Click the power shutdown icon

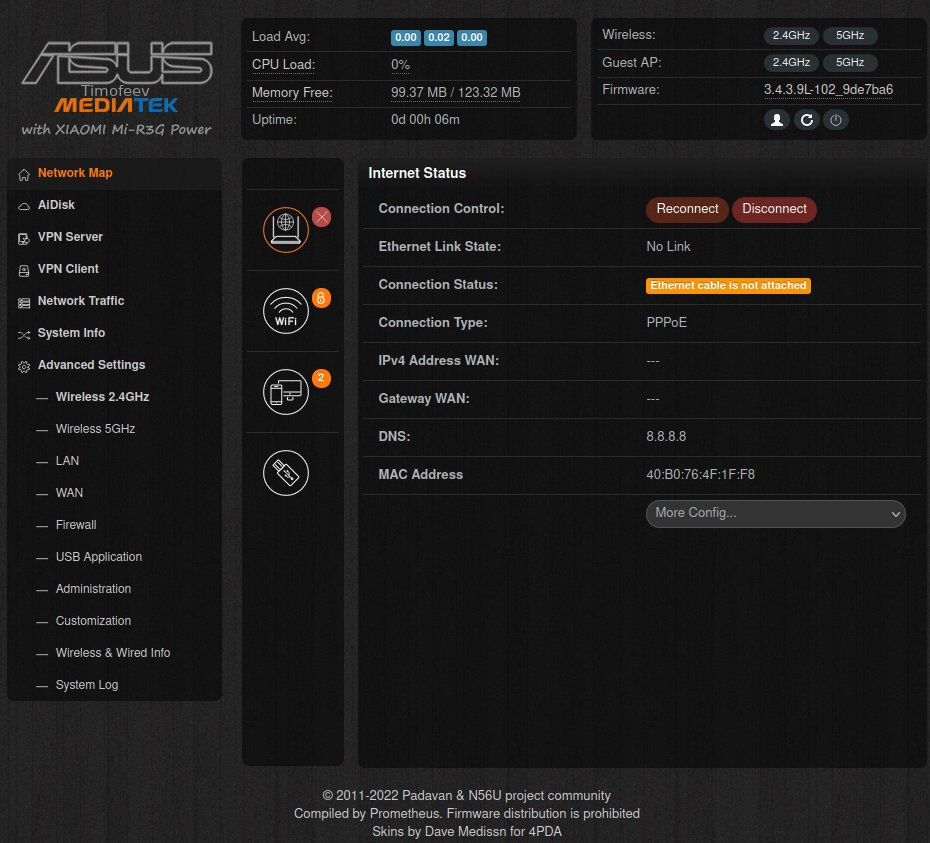click(x=836, y=120)
